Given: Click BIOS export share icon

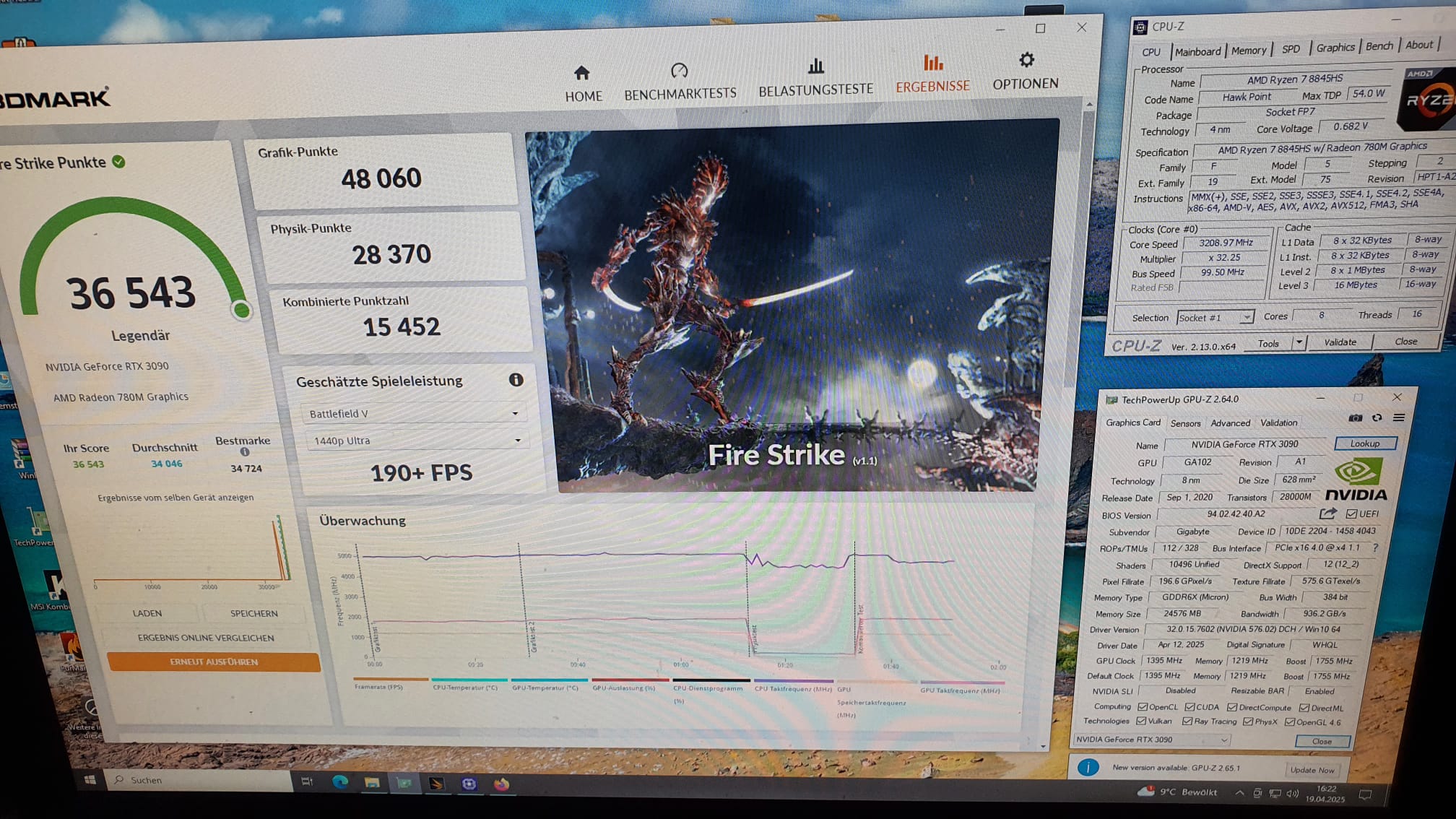Looking at the screenshot, I should click(1327, 513).
